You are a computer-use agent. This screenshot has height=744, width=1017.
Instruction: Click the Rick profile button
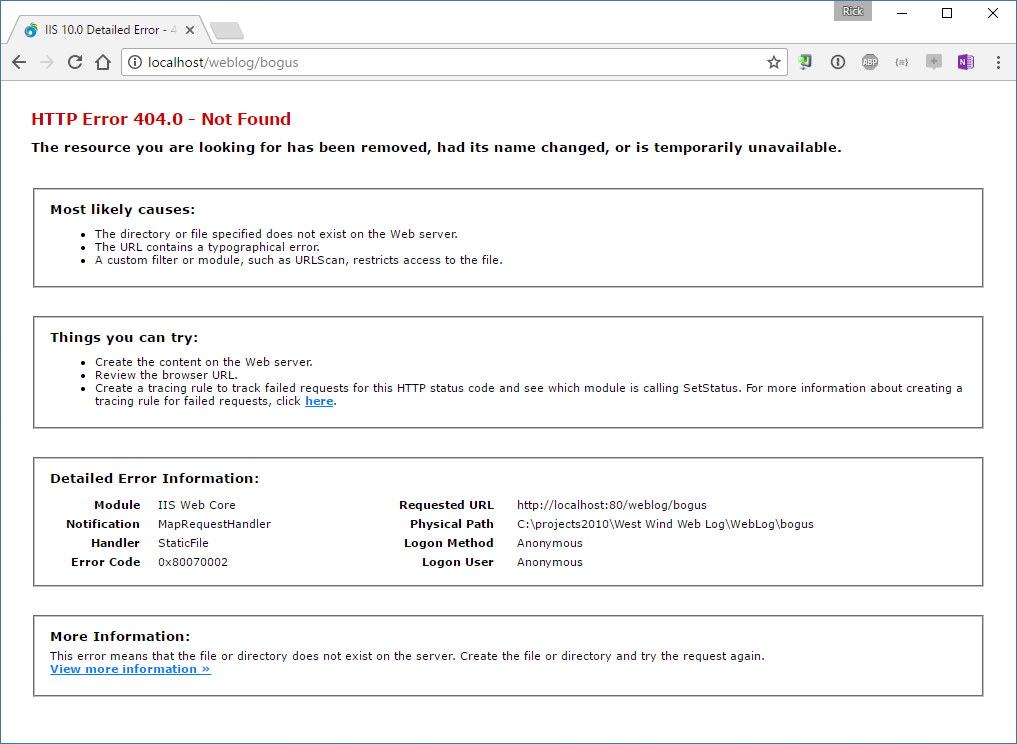tap(853, 11)
